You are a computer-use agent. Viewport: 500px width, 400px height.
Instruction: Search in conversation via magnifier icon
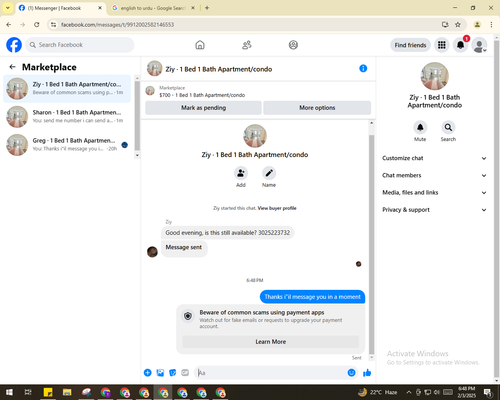tap(448, 127)
